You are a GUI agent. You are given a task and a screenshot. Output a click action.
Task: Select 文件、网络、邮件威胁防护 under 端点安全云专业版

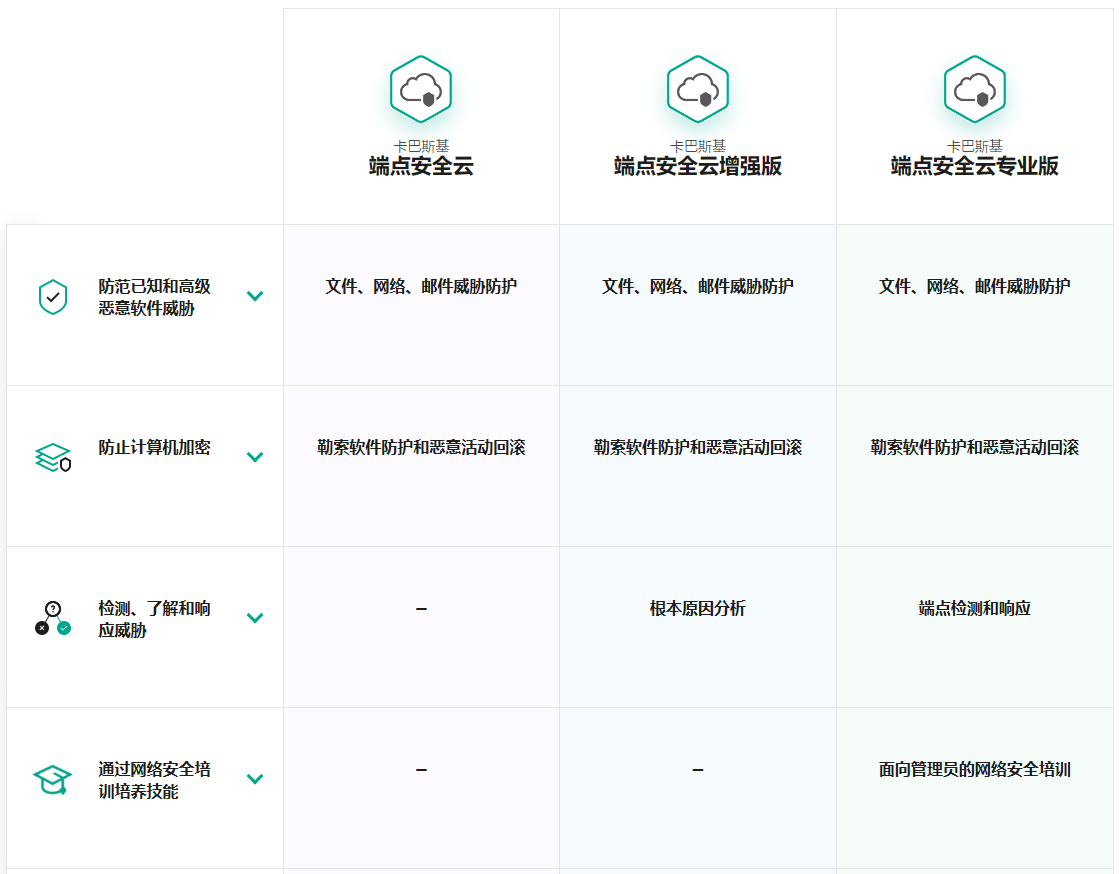coord(975,287)
